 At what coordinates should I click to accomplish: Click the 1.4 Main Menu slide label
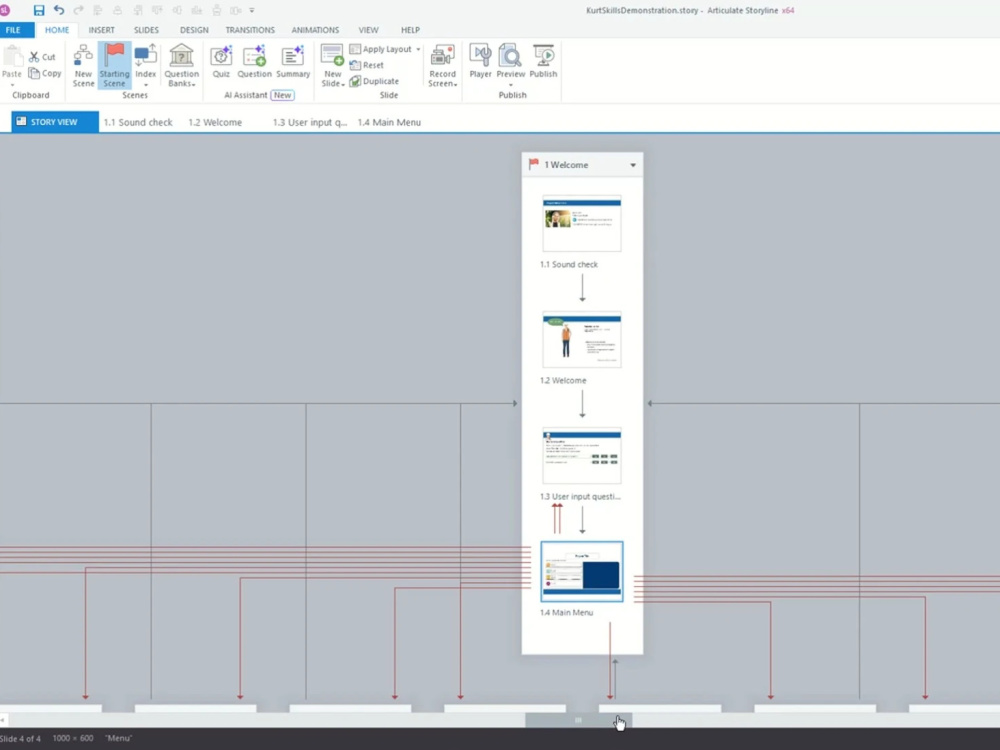[x=566, y=612]
